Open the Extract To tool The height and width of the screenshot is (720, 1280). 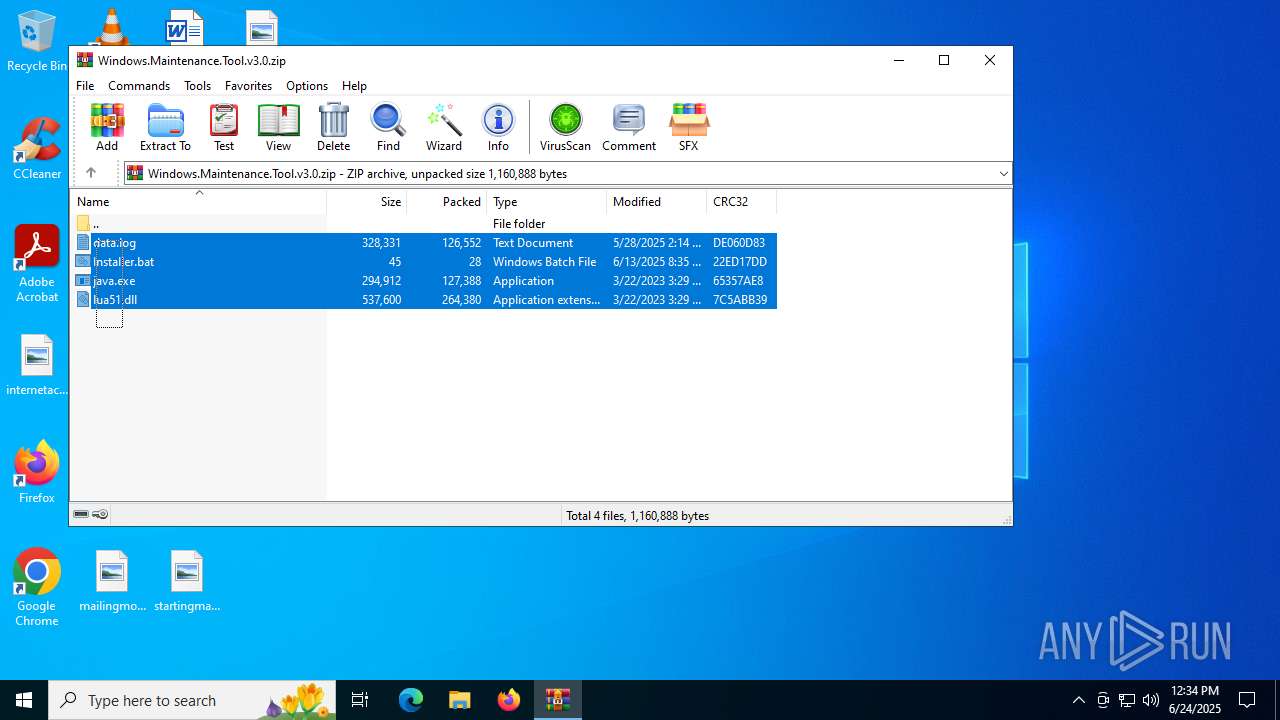[x=165, y=127]
